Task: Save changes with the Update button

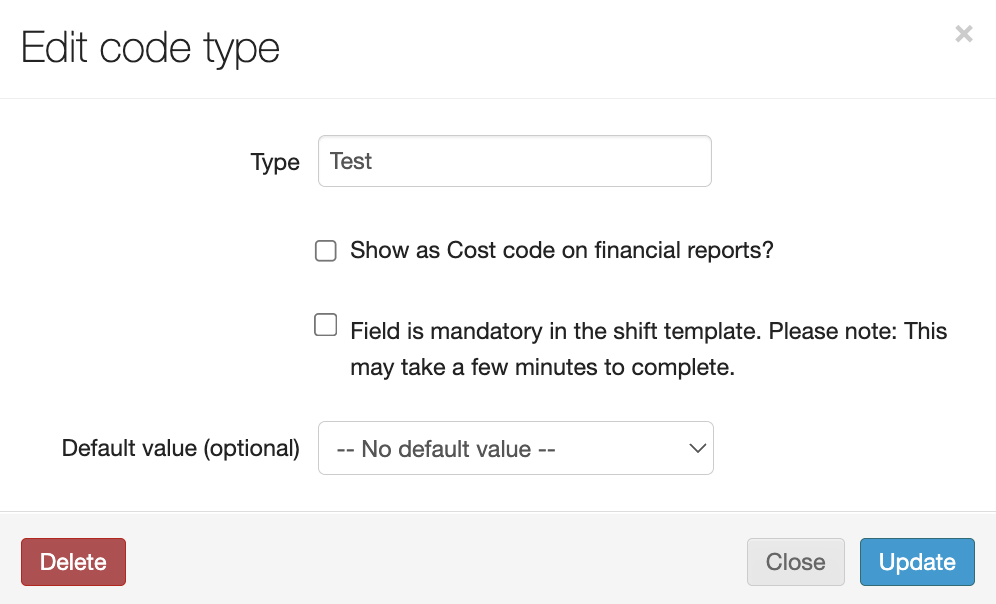Action: [916, 562]
